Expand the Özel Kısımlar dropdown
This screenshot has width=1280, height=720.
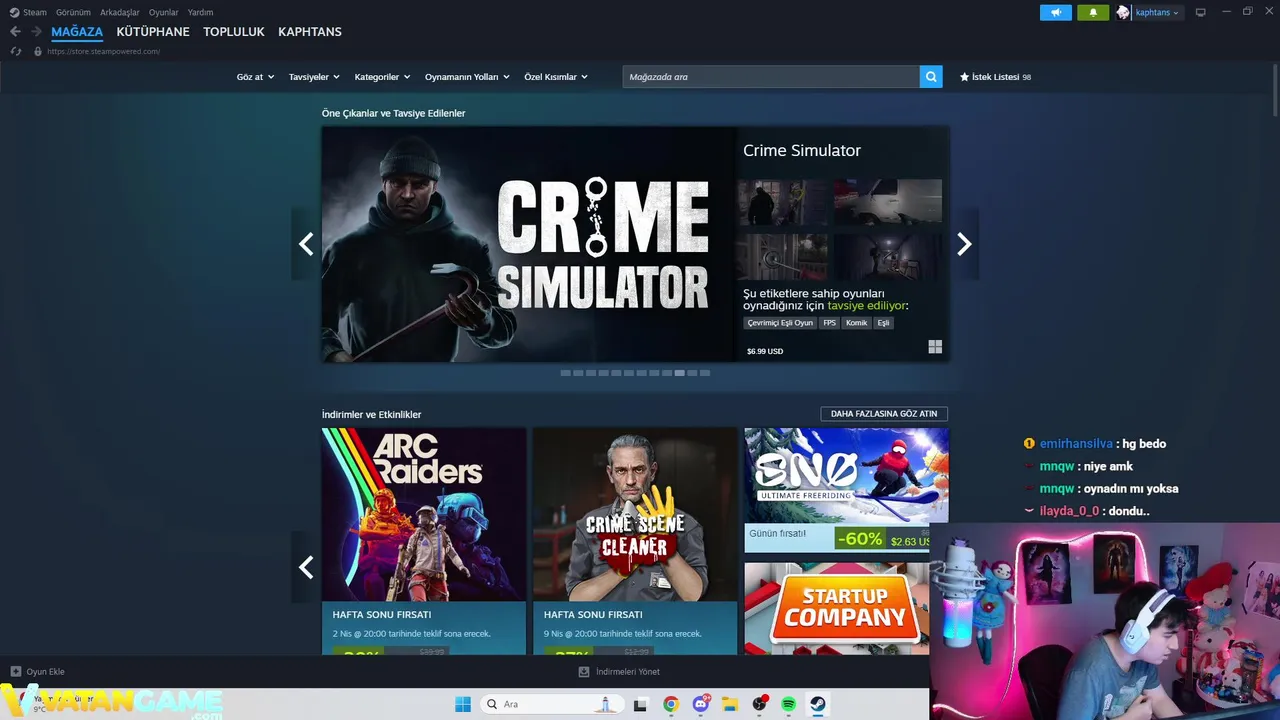tap(556, 77)
